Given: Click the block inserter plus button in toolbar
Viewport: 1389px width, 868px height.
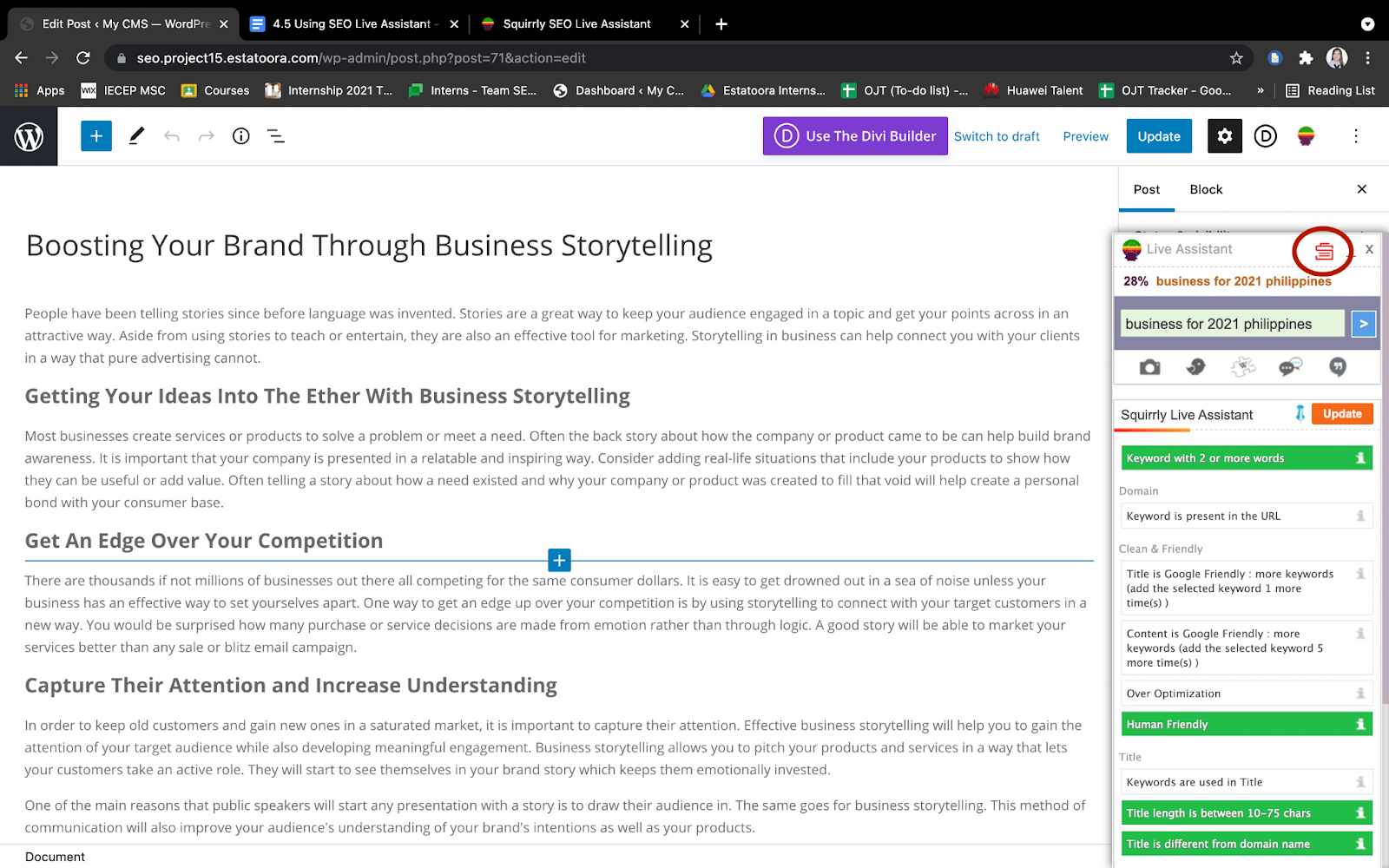Looking at the screenshot, I should [x=96, y=136].
